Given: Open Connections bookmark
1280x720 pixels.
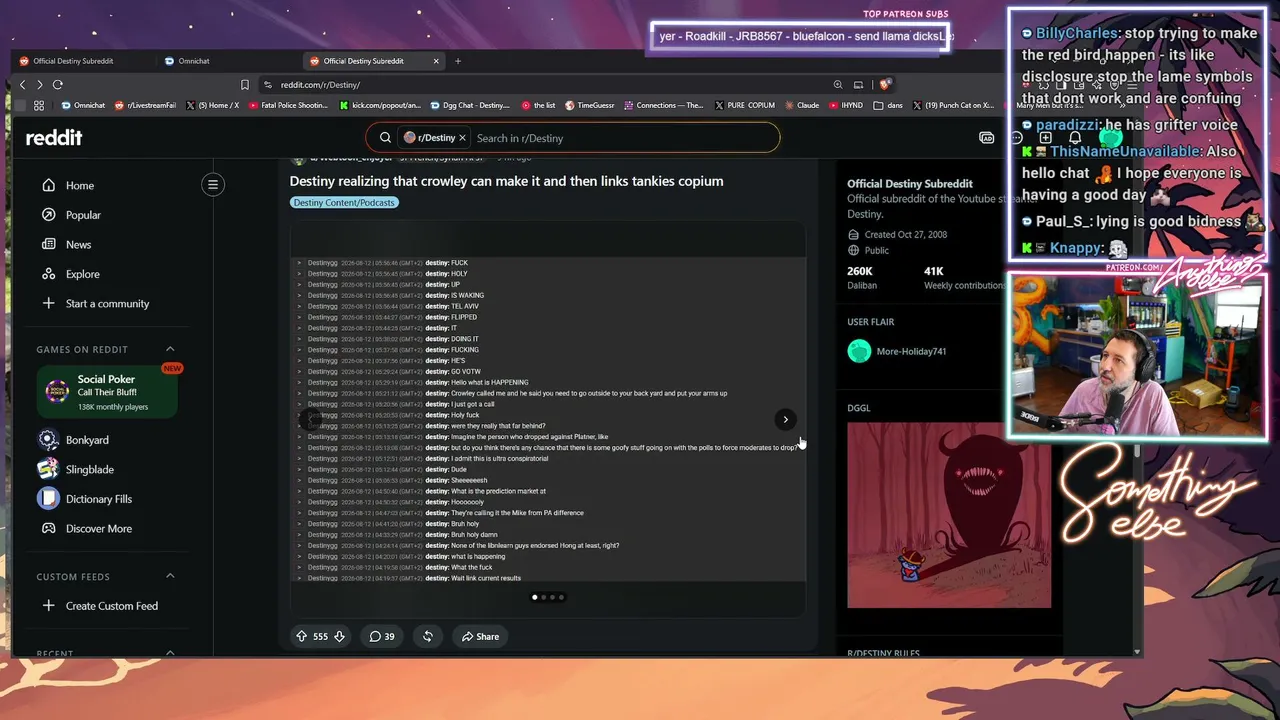Looking at the screenshot, I should [663, 105].
